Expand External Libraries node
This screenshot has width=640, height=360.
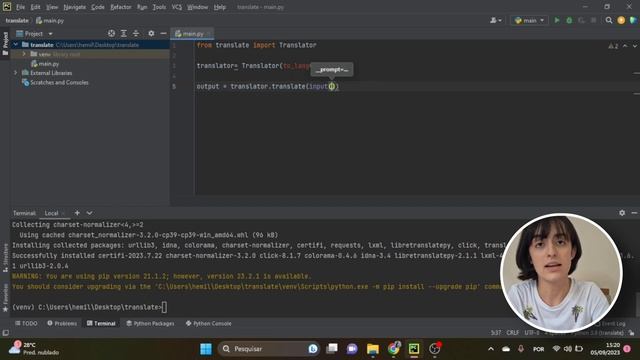tap(16, 73)
